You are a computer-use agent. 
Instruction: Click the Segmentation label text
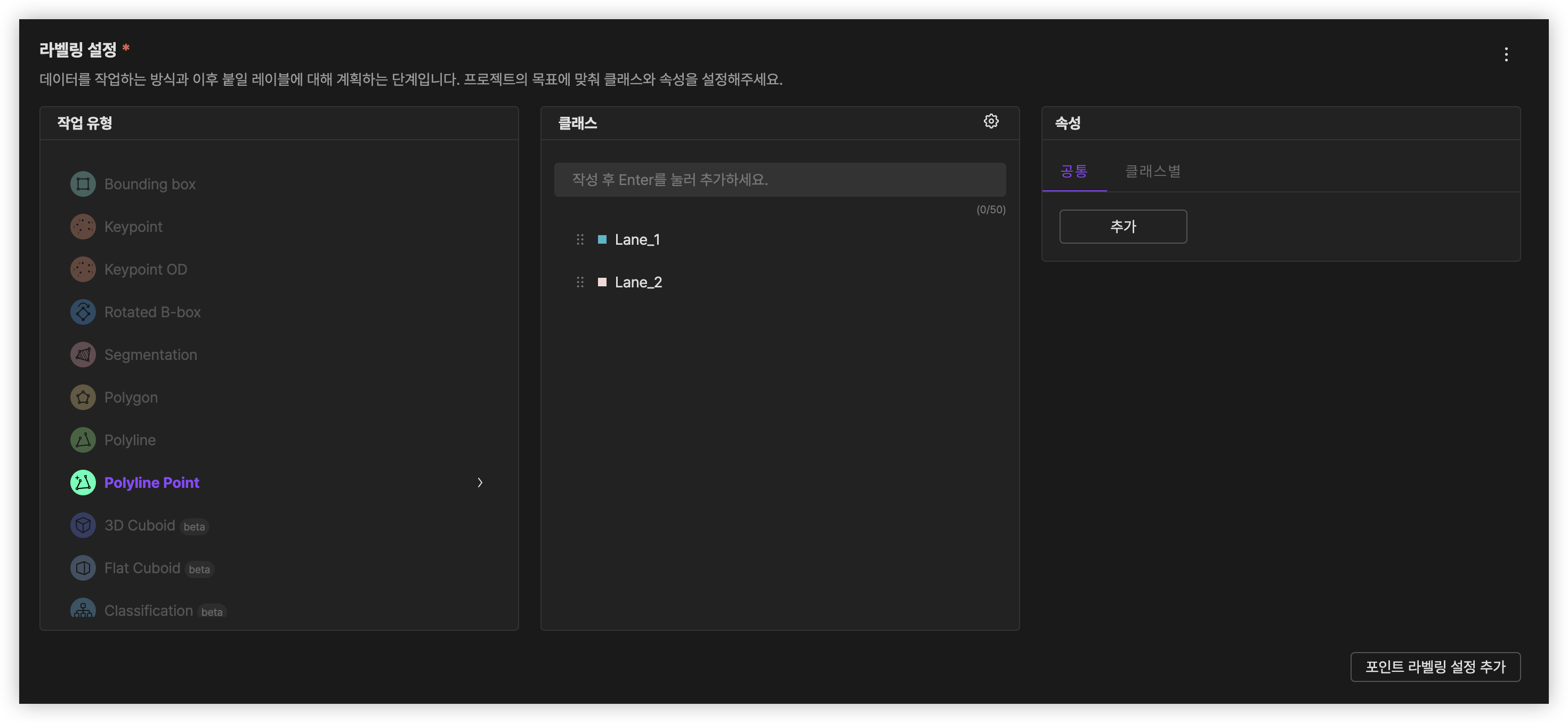point(150,355)
